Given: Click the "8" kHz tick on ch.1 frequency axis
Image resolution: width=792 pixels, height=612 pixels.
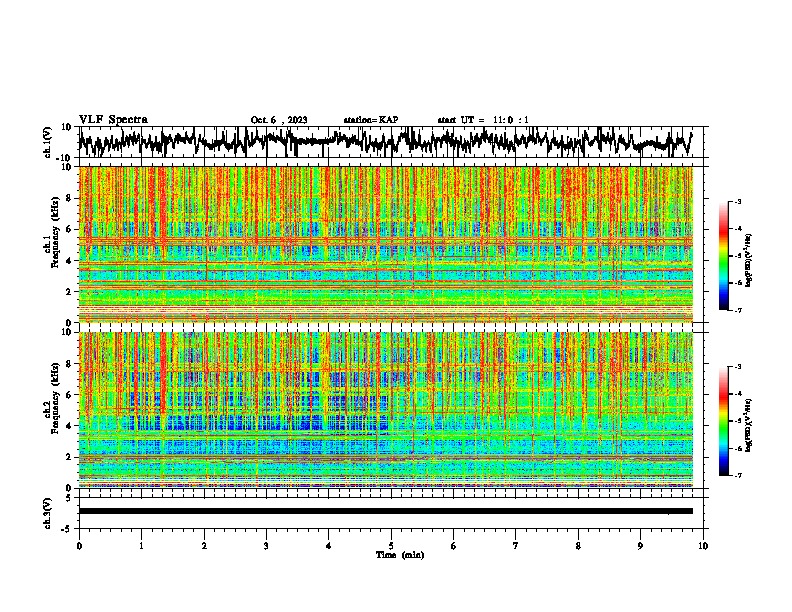Looking at the screenshot, I should click(70, 198).
